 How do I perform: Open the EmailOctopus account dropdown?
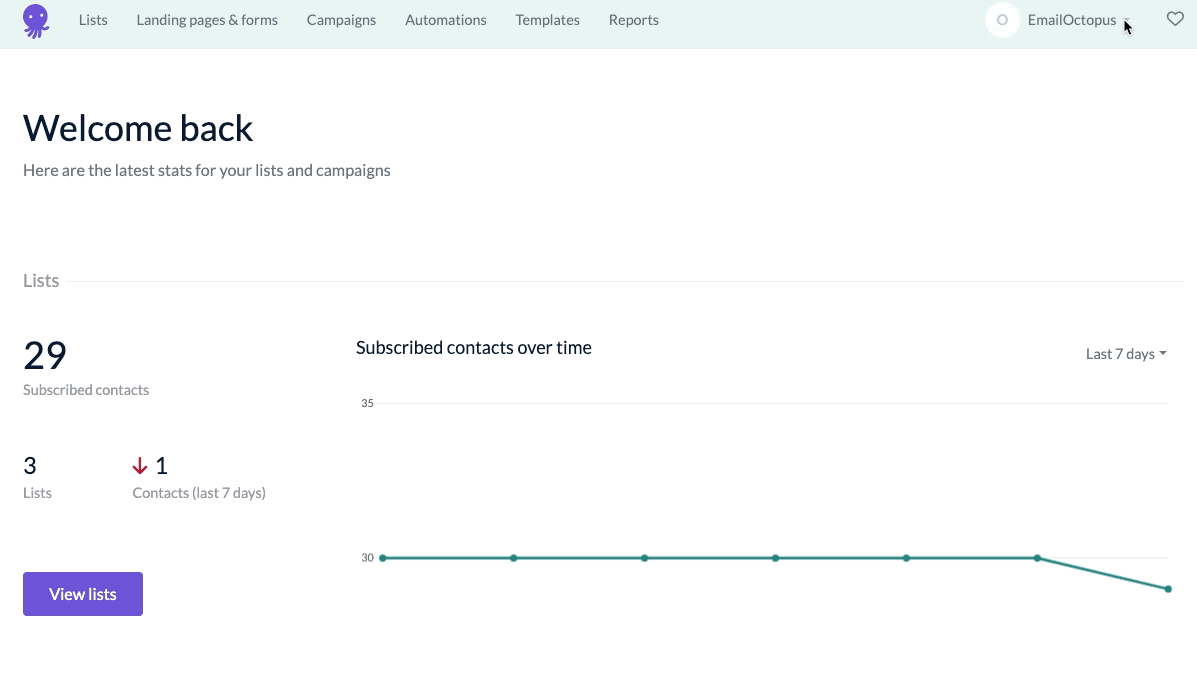1079,20
